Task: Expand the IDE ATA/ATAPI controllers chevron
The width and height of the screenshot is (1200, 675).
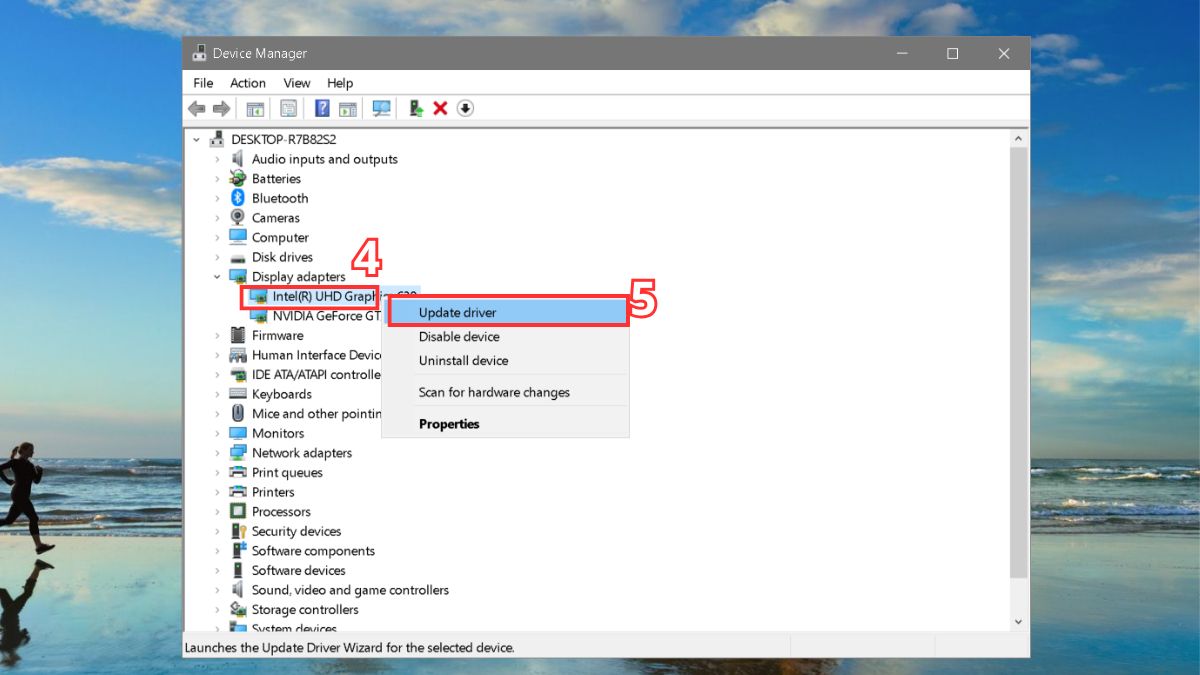Action: click(x=217, y=375)
